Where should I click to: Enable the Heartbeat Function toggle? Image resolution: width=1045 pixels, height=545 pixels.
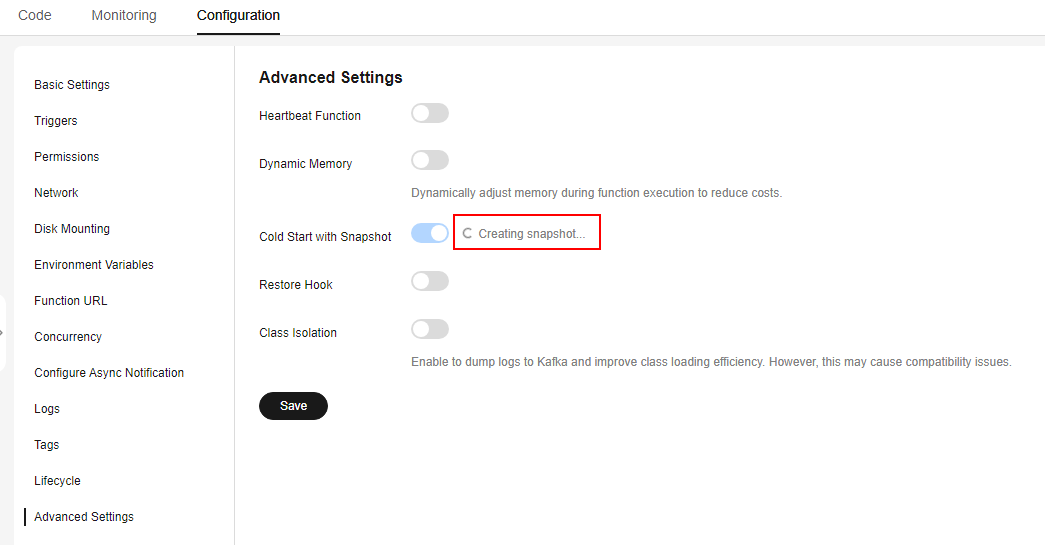(430, 113)
